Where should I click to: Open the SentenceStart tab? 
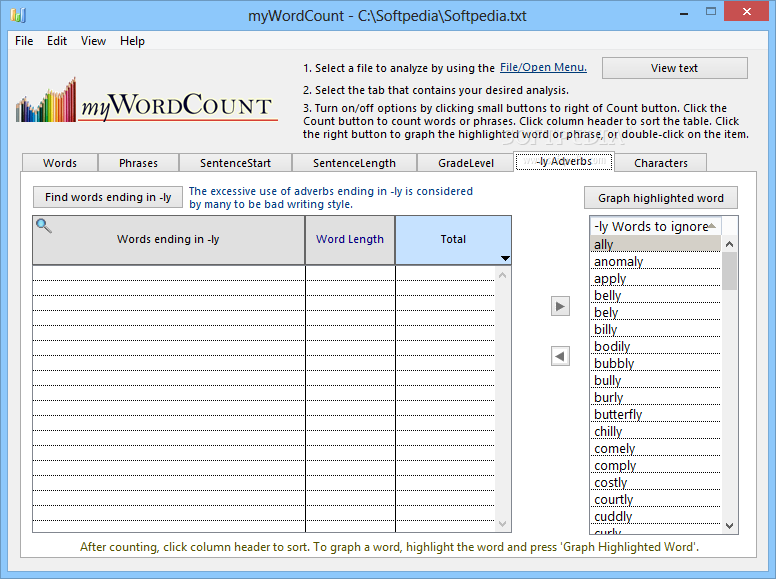pos(236,163)
